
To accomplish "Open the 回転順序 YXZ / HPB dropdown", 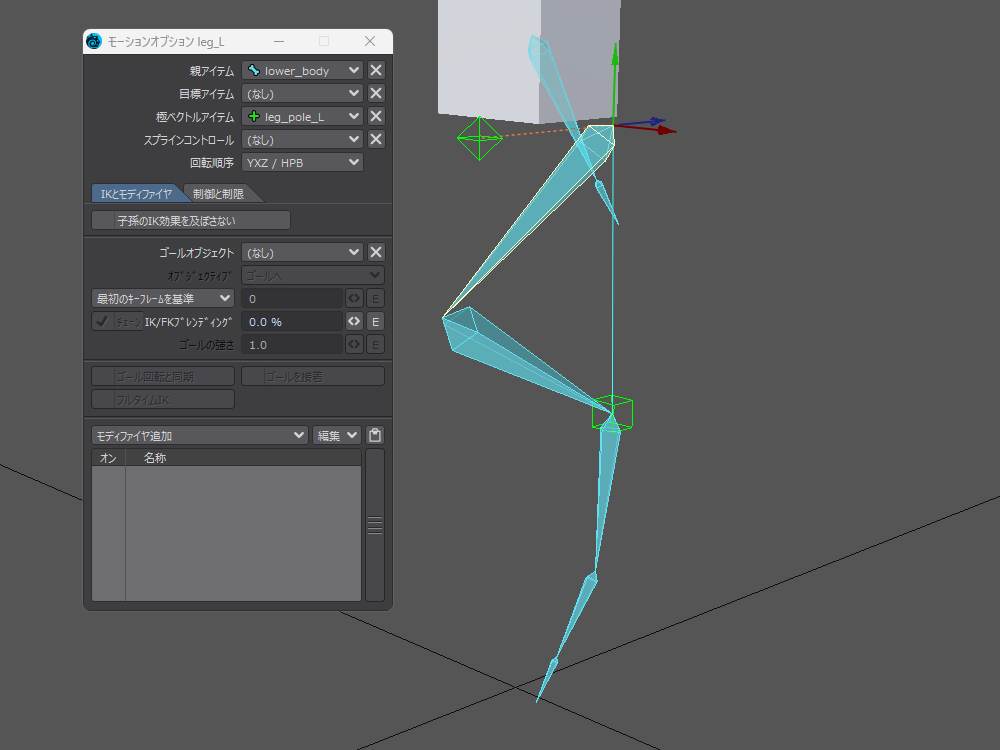I will pos(302,162).
